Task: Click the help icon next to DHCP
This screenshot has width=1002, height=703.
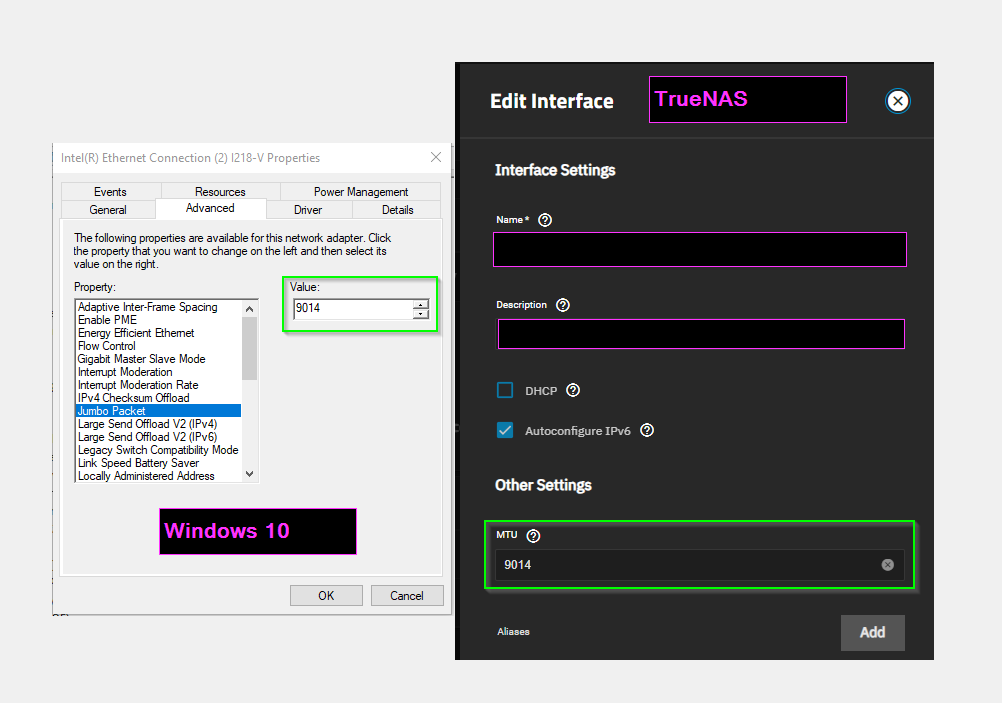Action: click(x=570, y=390)
